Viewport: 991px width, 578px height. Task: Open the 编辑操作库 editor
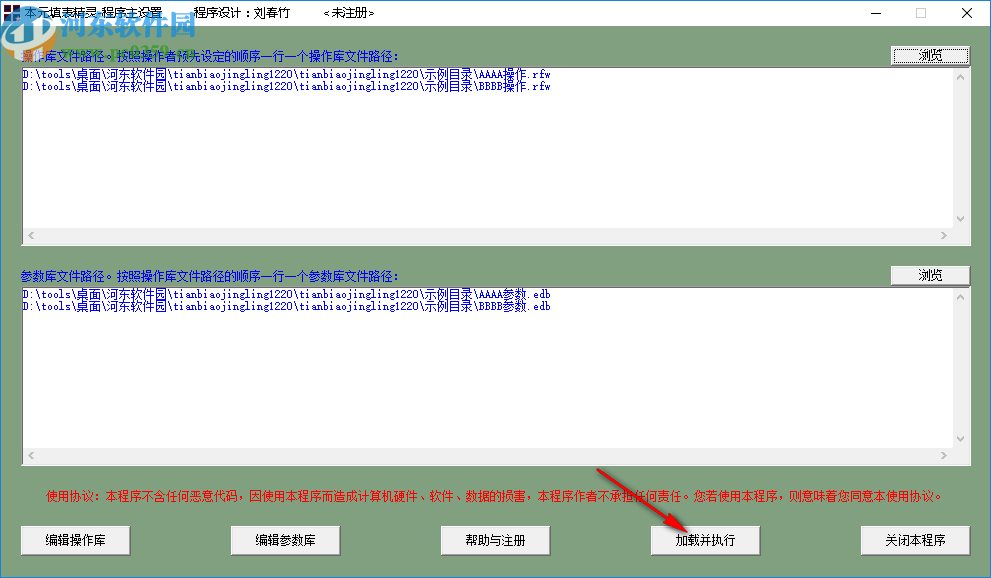(x=76, y=540)
